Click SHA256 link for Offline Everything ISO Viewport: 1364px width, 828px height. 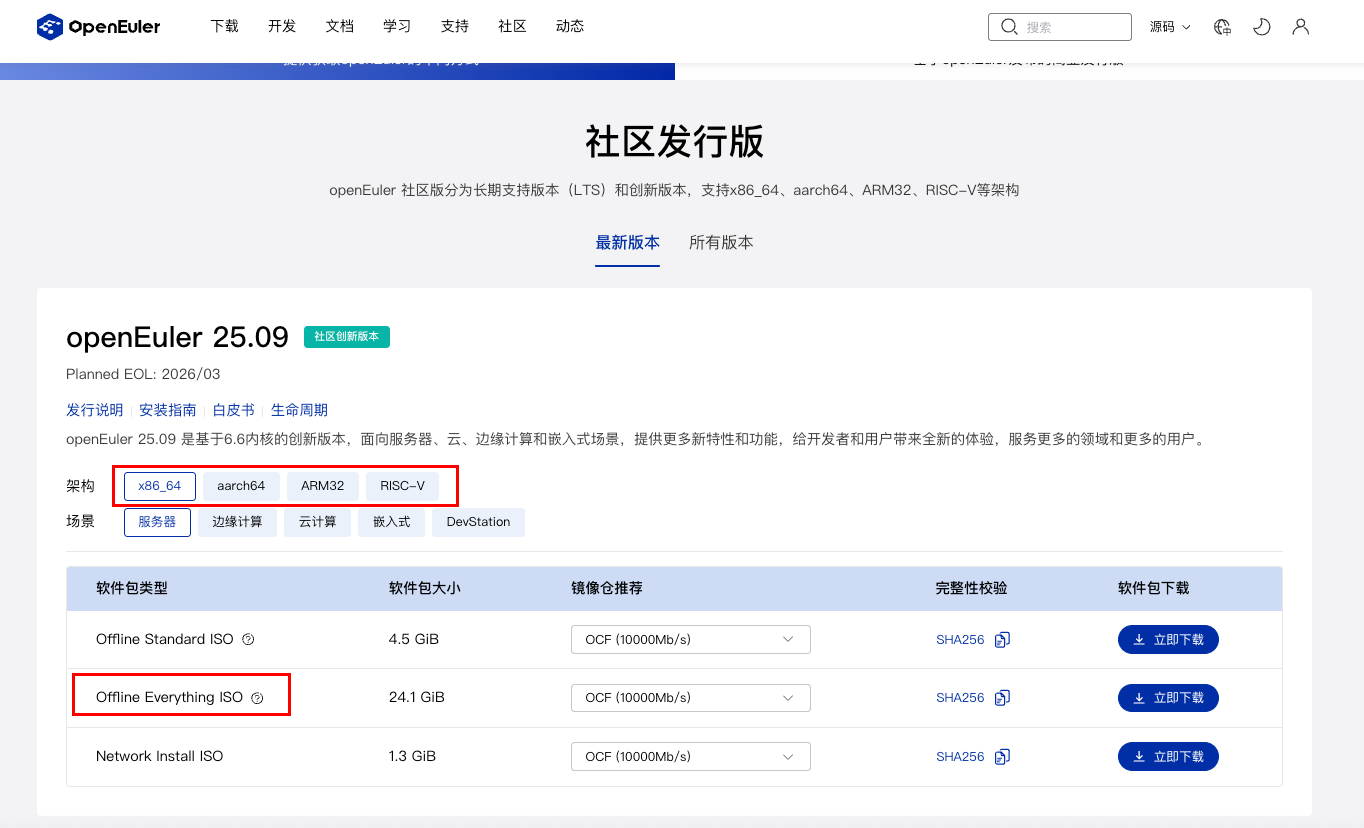coord(960,698)
